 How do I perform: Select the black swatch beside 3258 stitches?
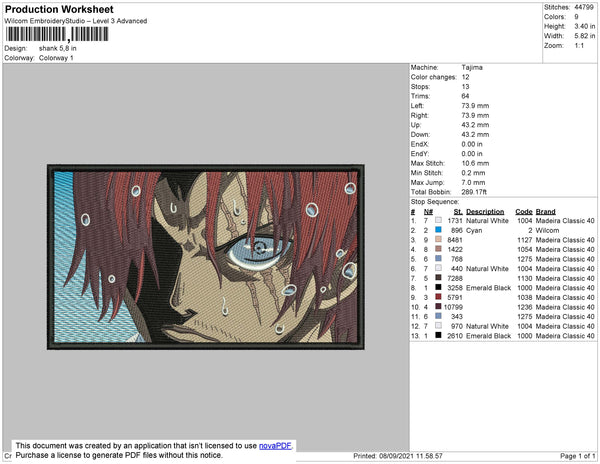tap(439, 287)
